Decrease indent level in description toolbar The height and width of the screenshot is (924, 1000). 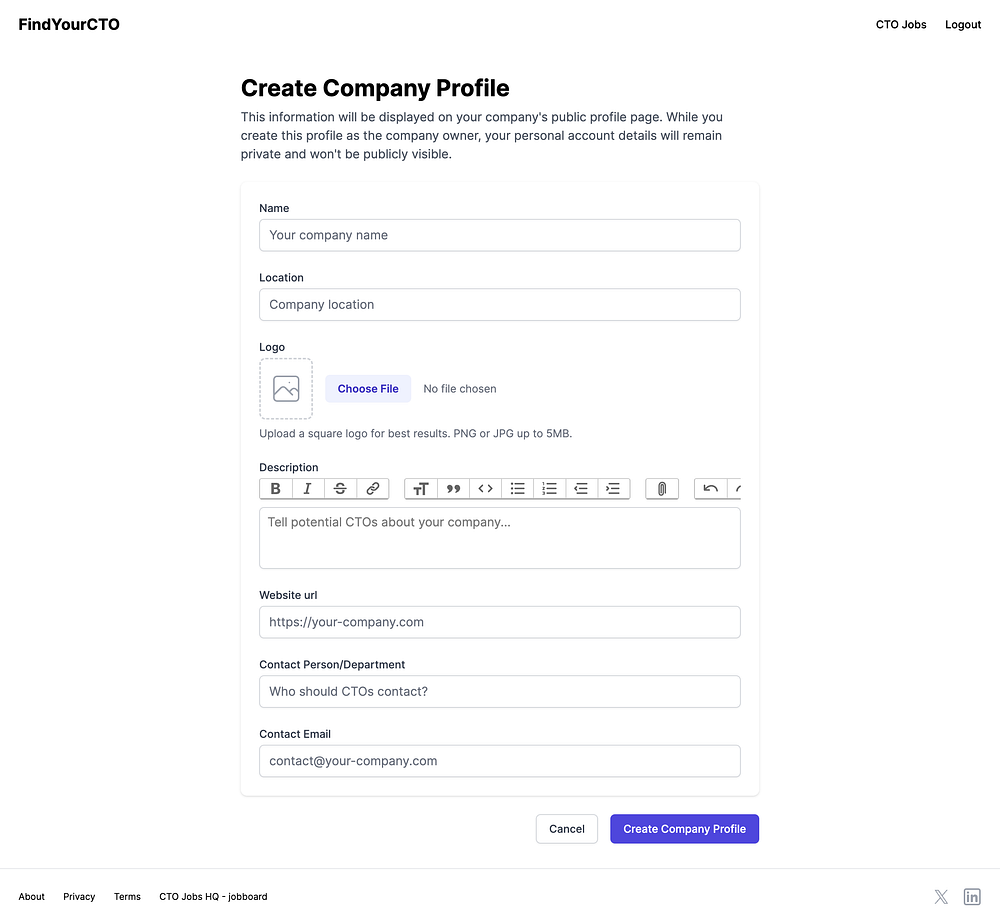(581, 489)
